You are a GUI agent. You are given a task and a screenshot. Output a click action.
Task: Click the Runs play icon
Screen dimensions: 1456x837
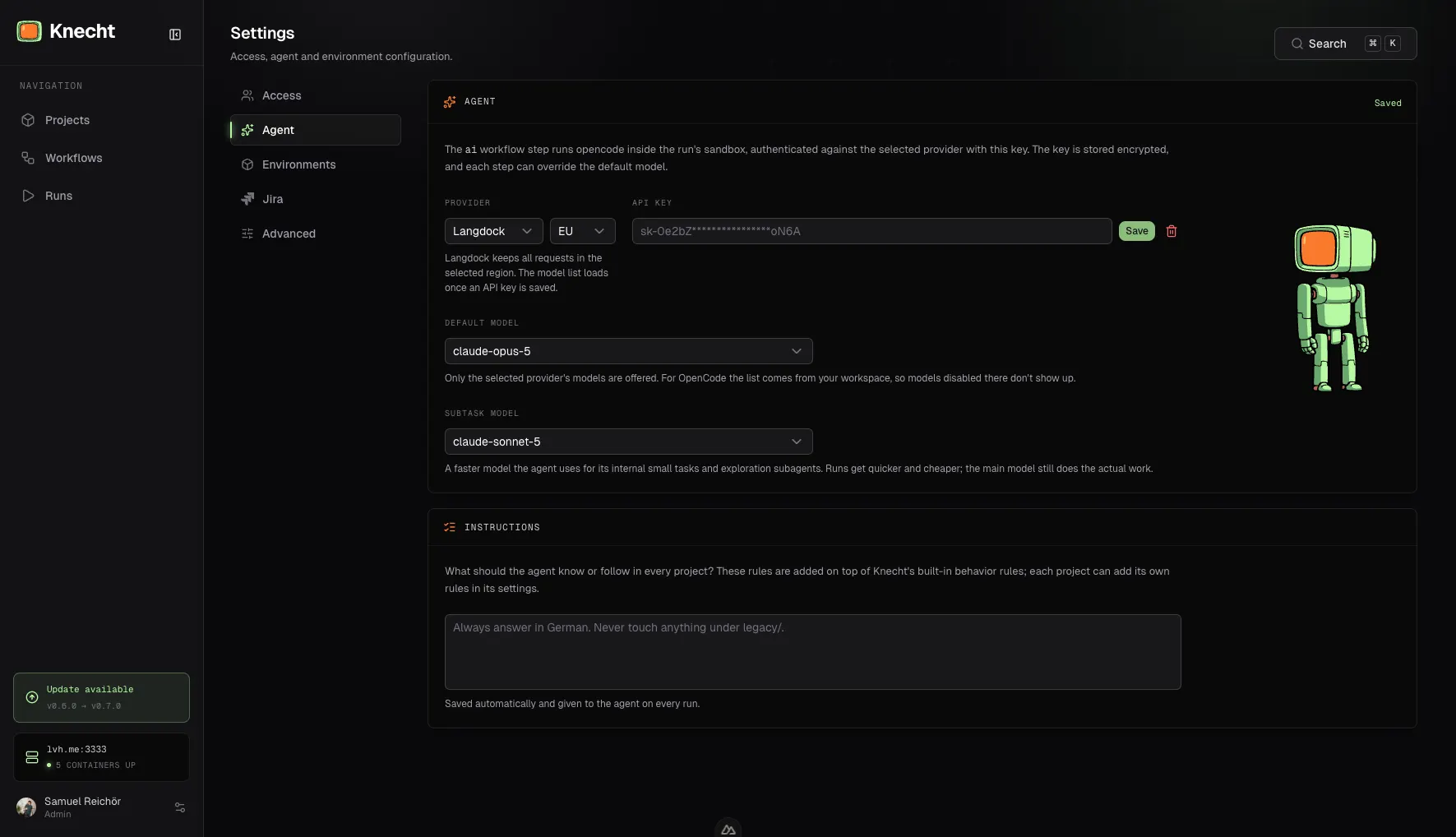(x=28, y=196)
